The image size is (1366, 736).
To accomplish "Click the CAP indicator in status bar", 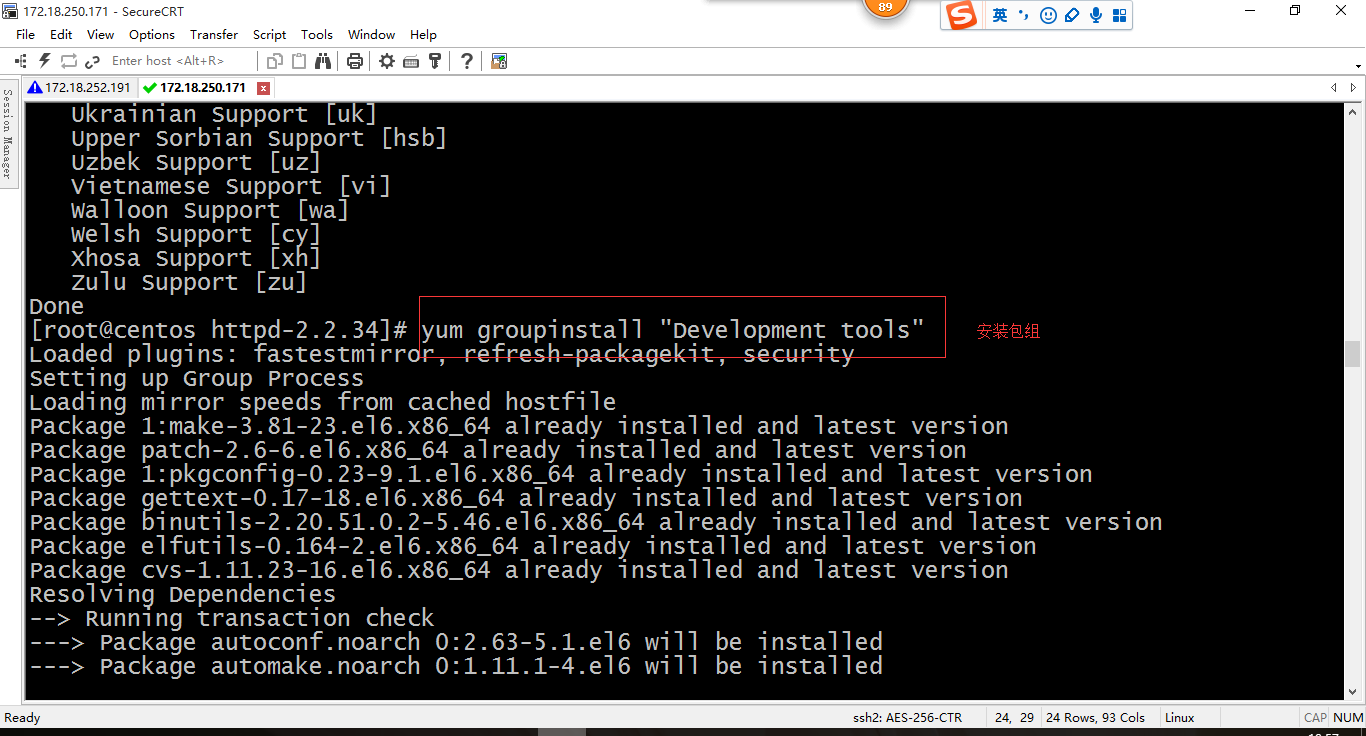I will click(x=1315, y=718).
